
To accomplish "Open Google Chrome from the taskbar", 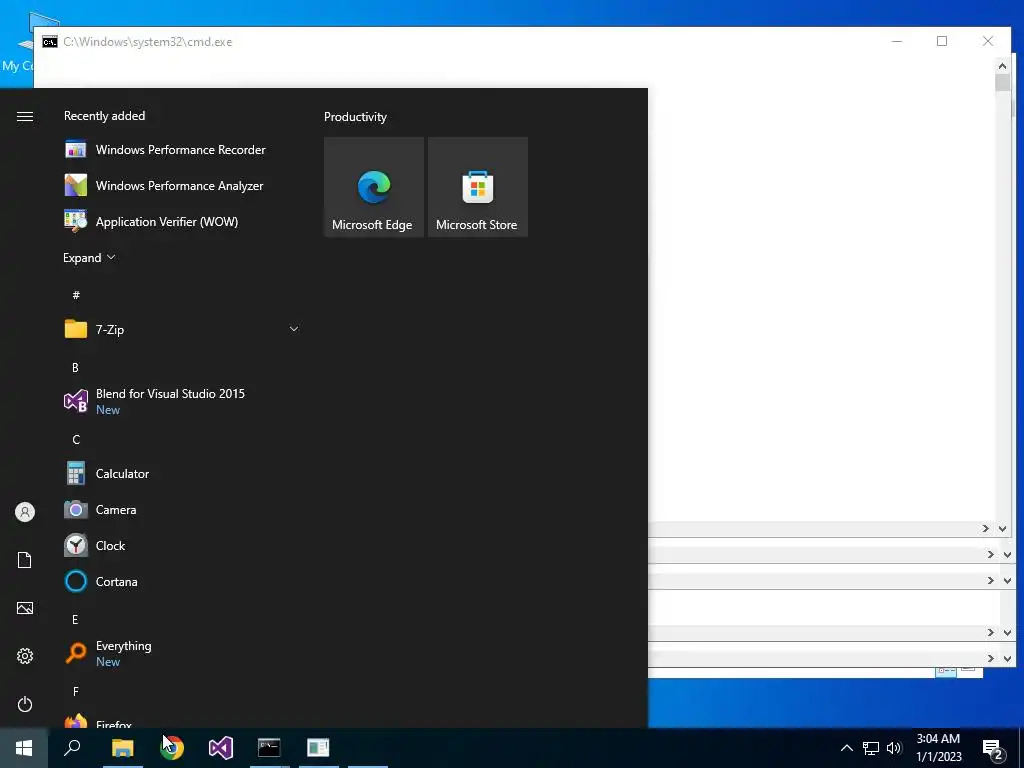I will point(172,748).
